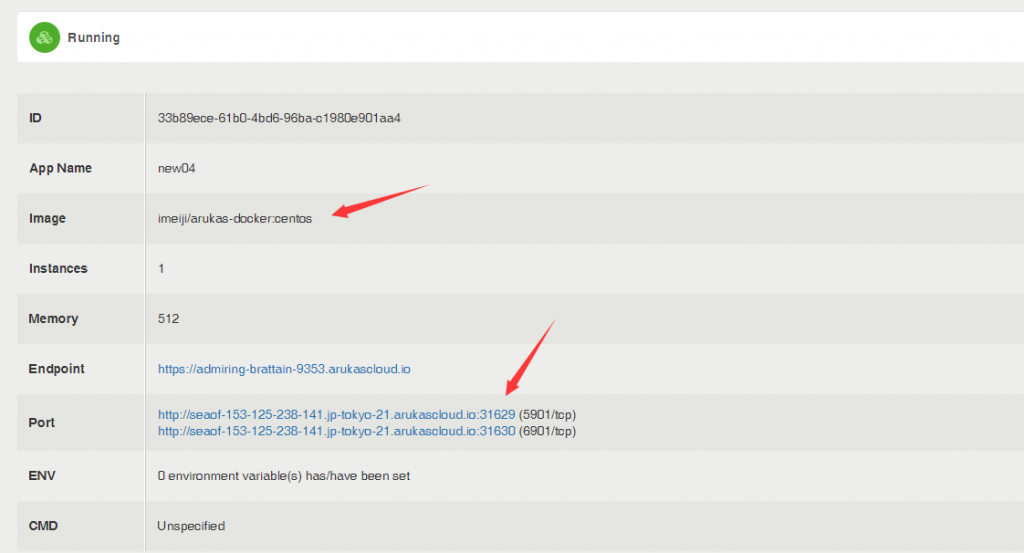
Task: Click the Instances value 1
Action: (162, 269)
